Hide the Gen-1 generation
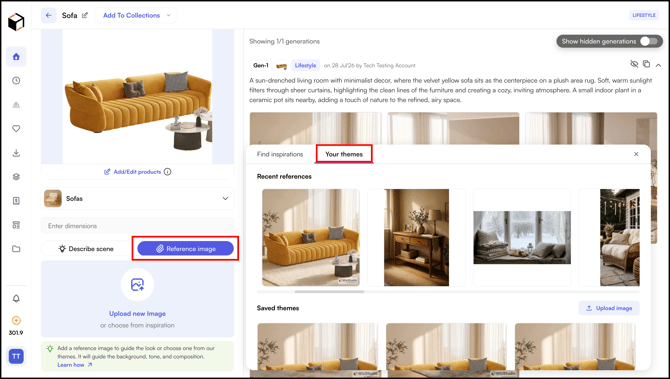 634,64
